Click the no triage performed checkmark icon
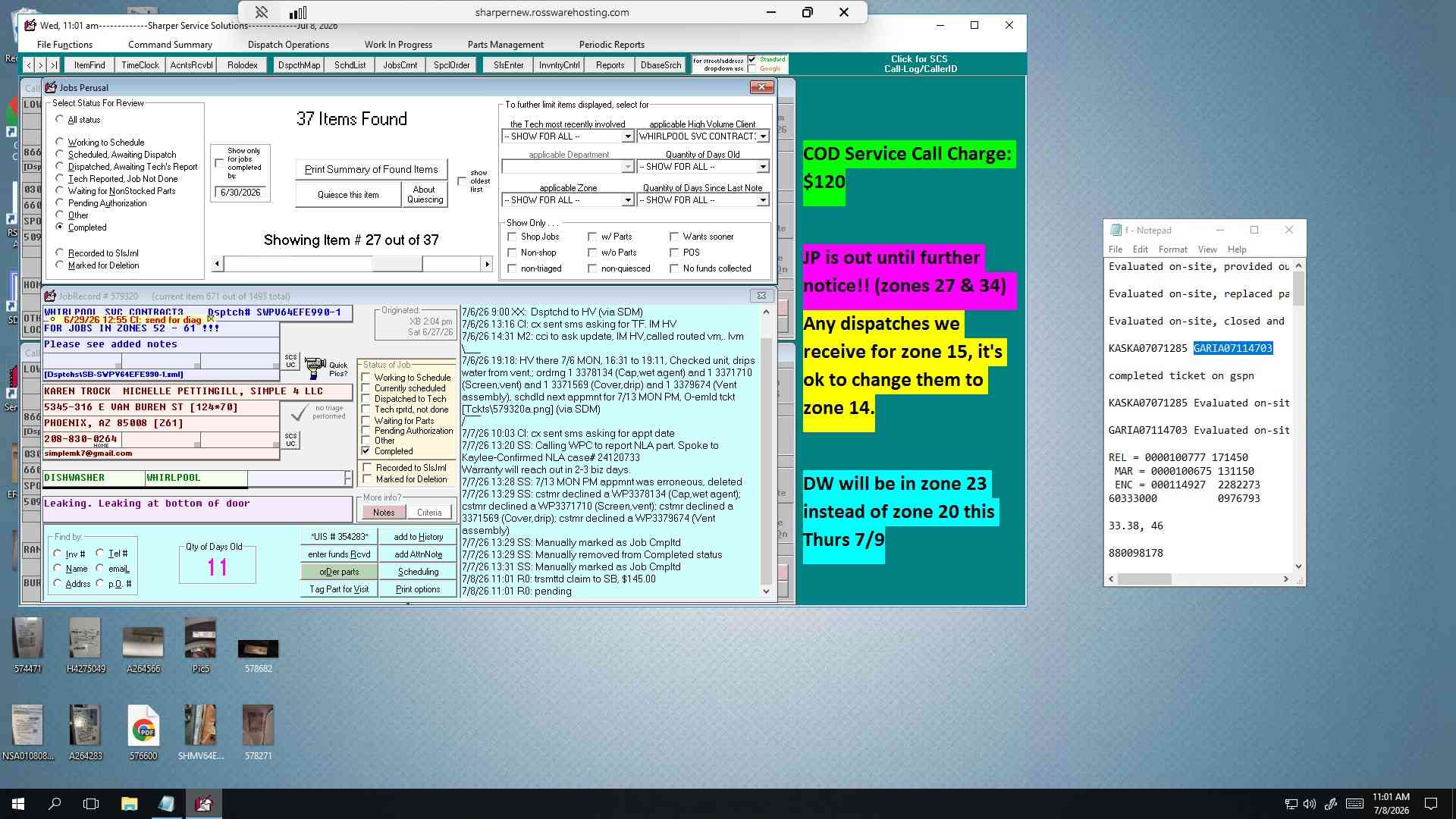Image resolution: width=1456 pixels, height=819 pixels. point(300,412)
